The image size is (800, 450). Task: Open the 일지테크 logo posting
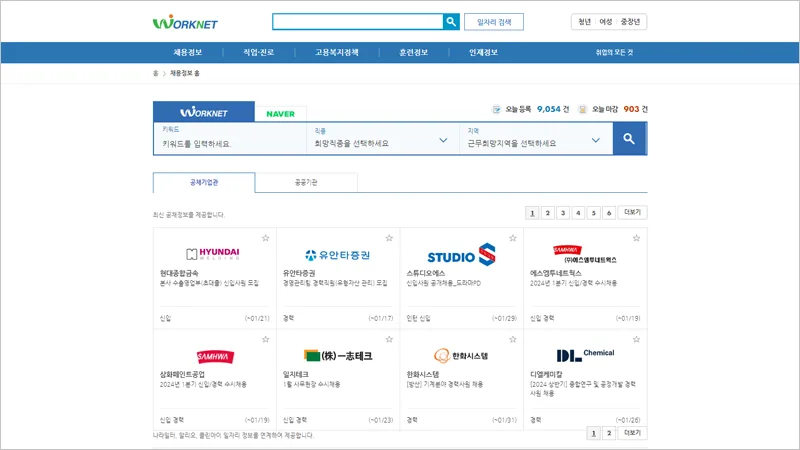pos(338,356)
